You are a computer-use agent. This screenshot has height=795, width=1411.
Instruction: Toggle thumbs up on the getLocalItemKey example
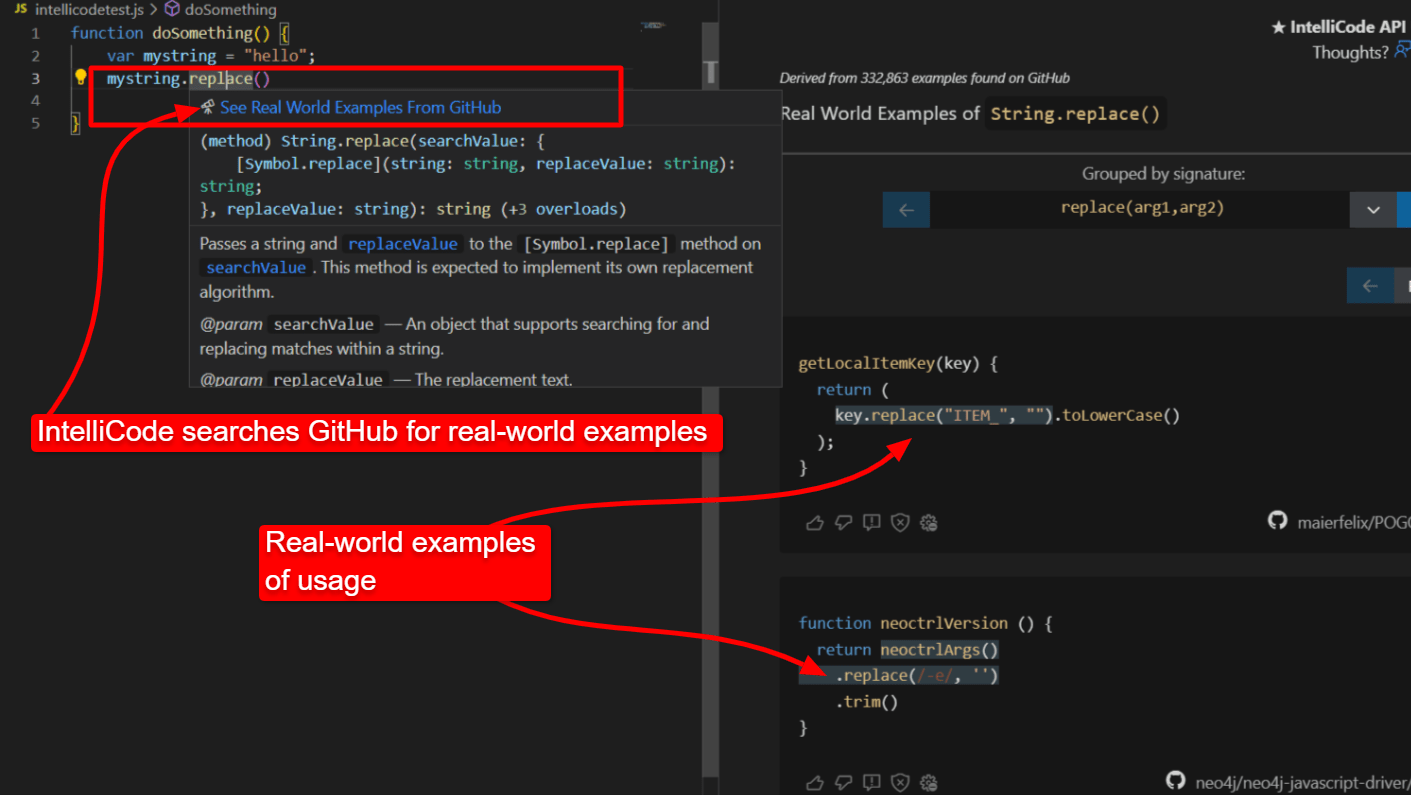click(x=814, y=522)
